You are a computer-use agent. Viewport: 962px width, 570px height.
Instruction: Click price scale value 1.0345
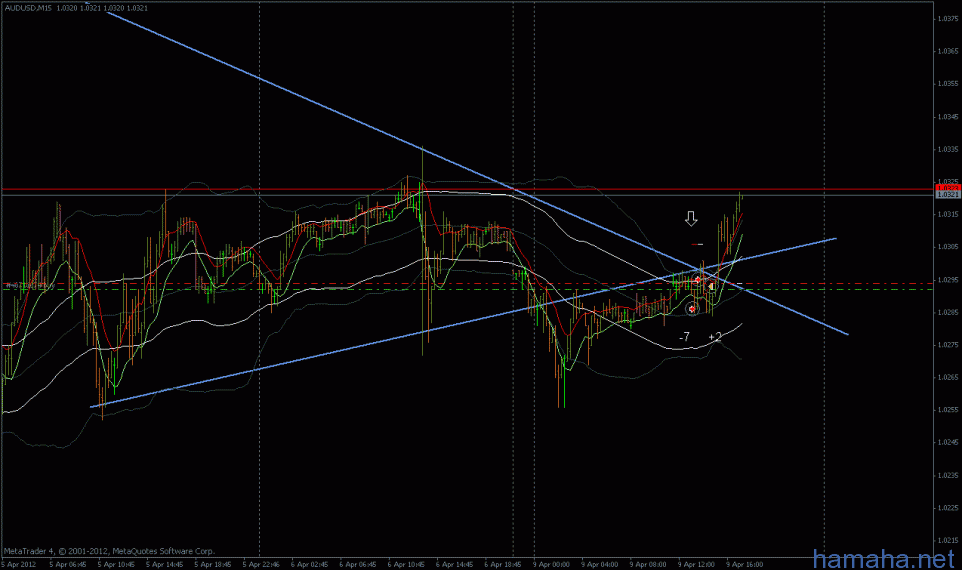[x=948, y=117]
